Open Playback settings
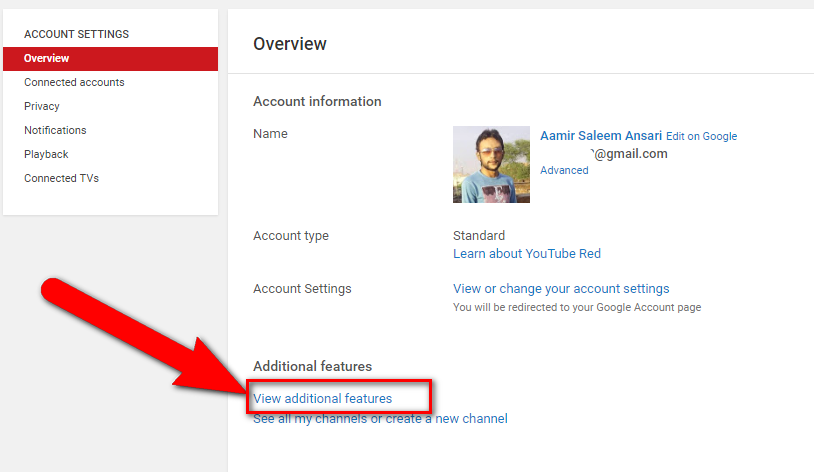 (46, 154)
